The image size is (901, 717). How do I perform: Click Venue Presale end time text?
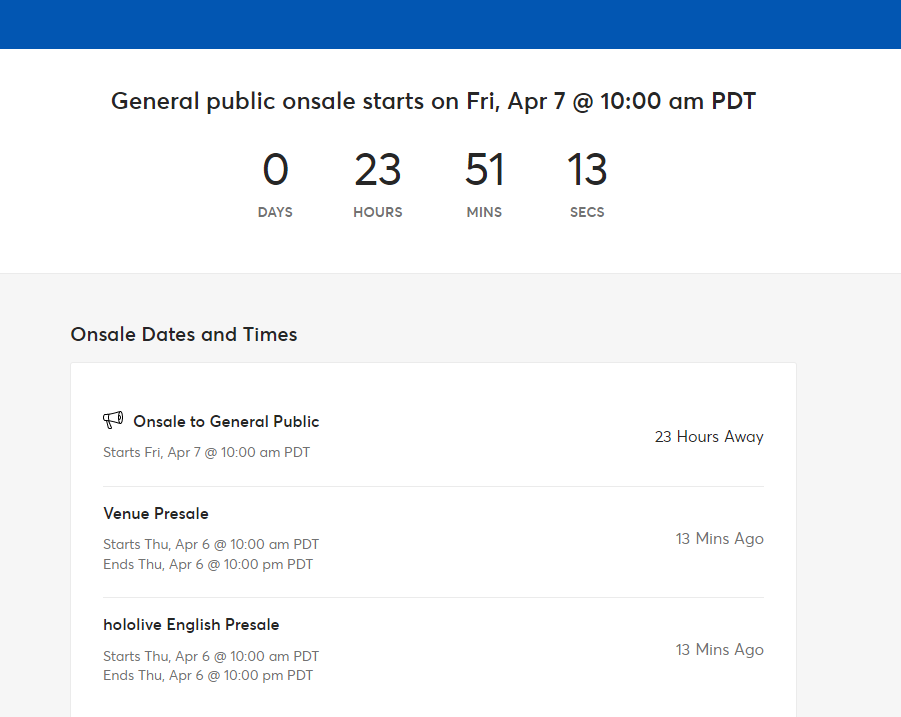click(x=208, y=565)
